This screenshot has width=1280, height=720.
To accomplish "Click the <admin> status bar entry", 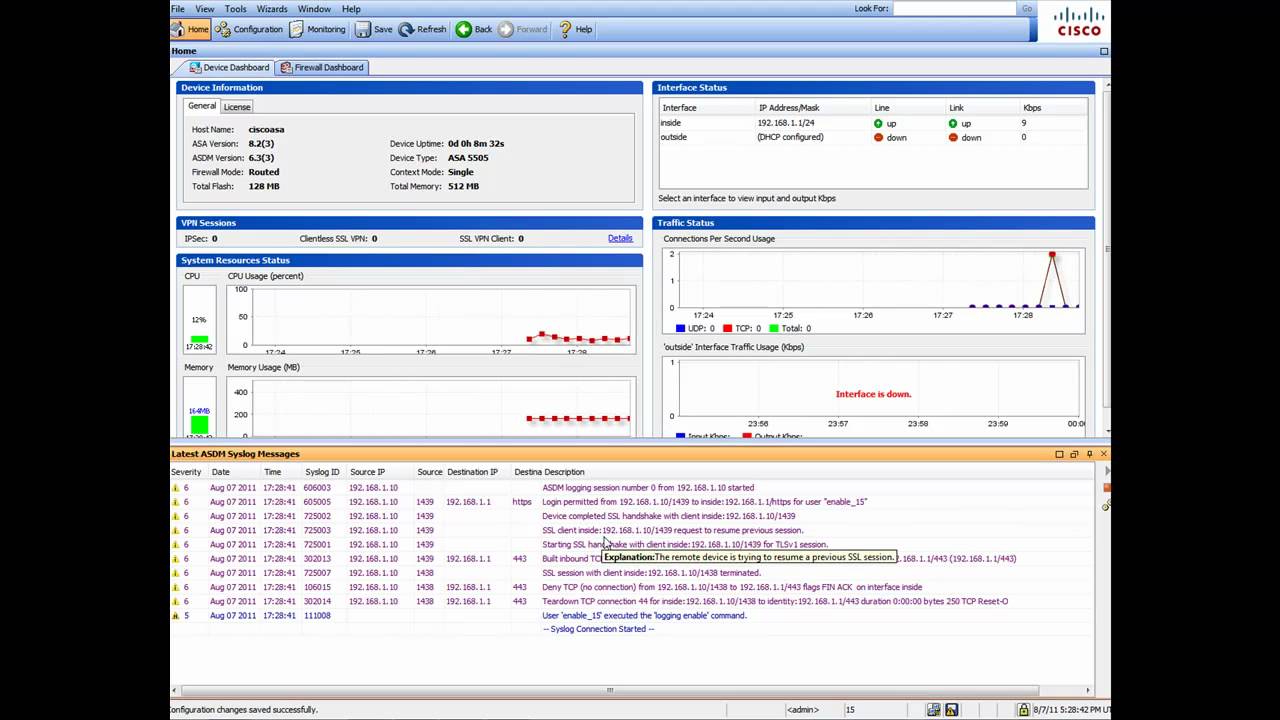I will pyautogui.click(x=802, y=710).
